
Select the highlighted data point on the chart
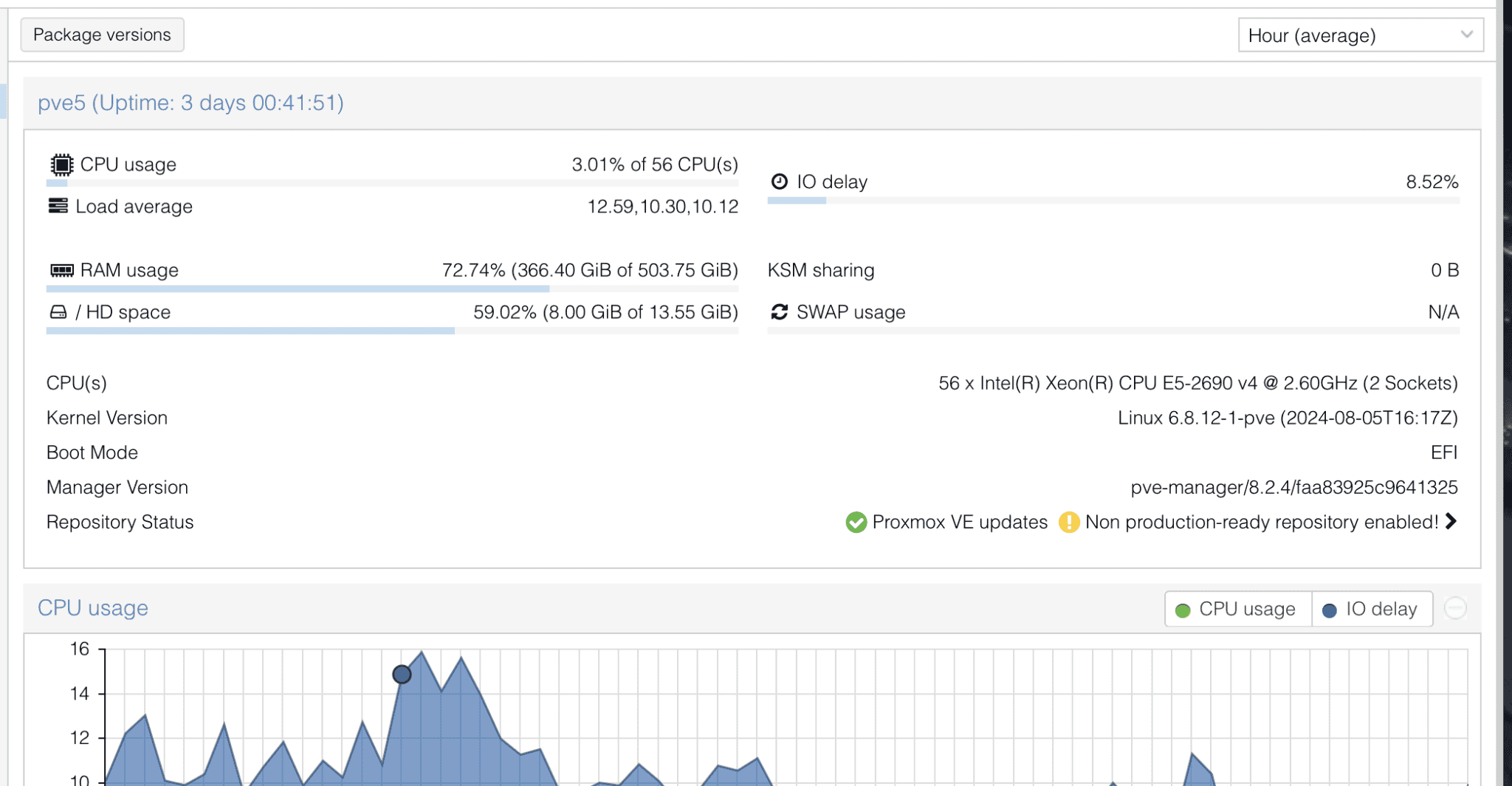point(402,674)
